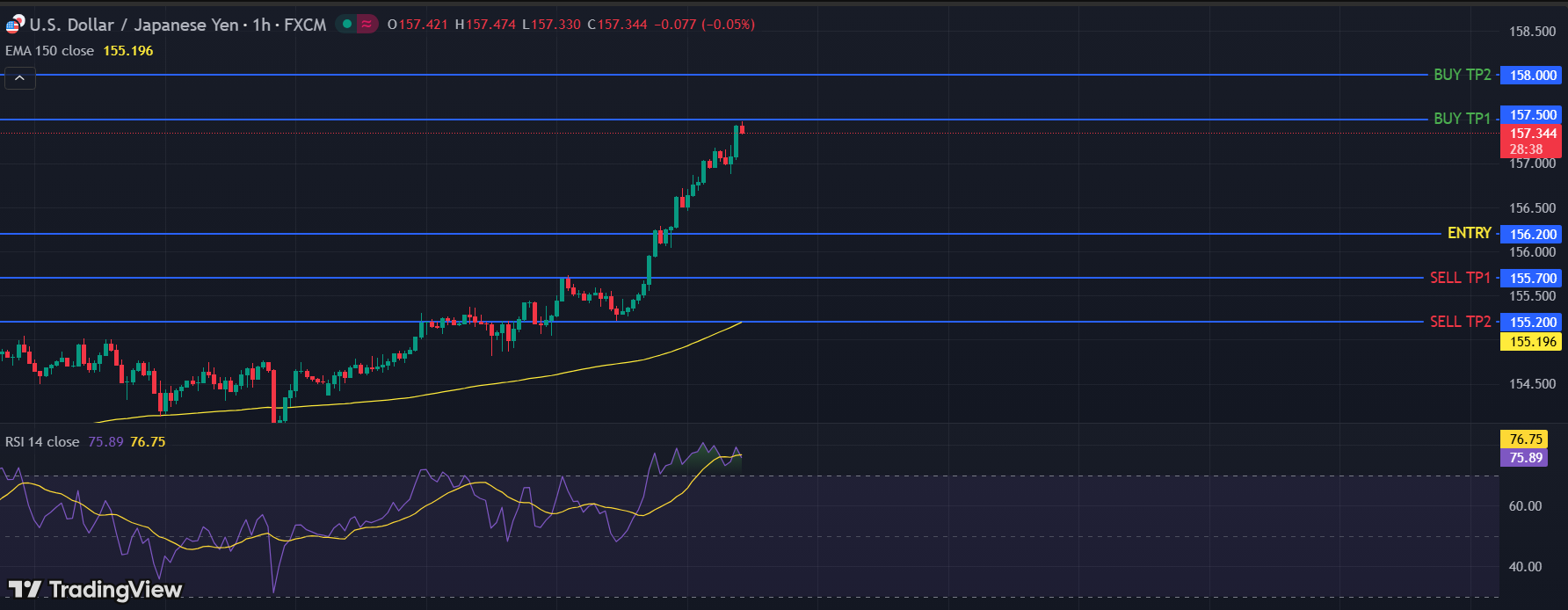
Task: Click the BUY TP2 line label
Action: tap(1462, 75)
